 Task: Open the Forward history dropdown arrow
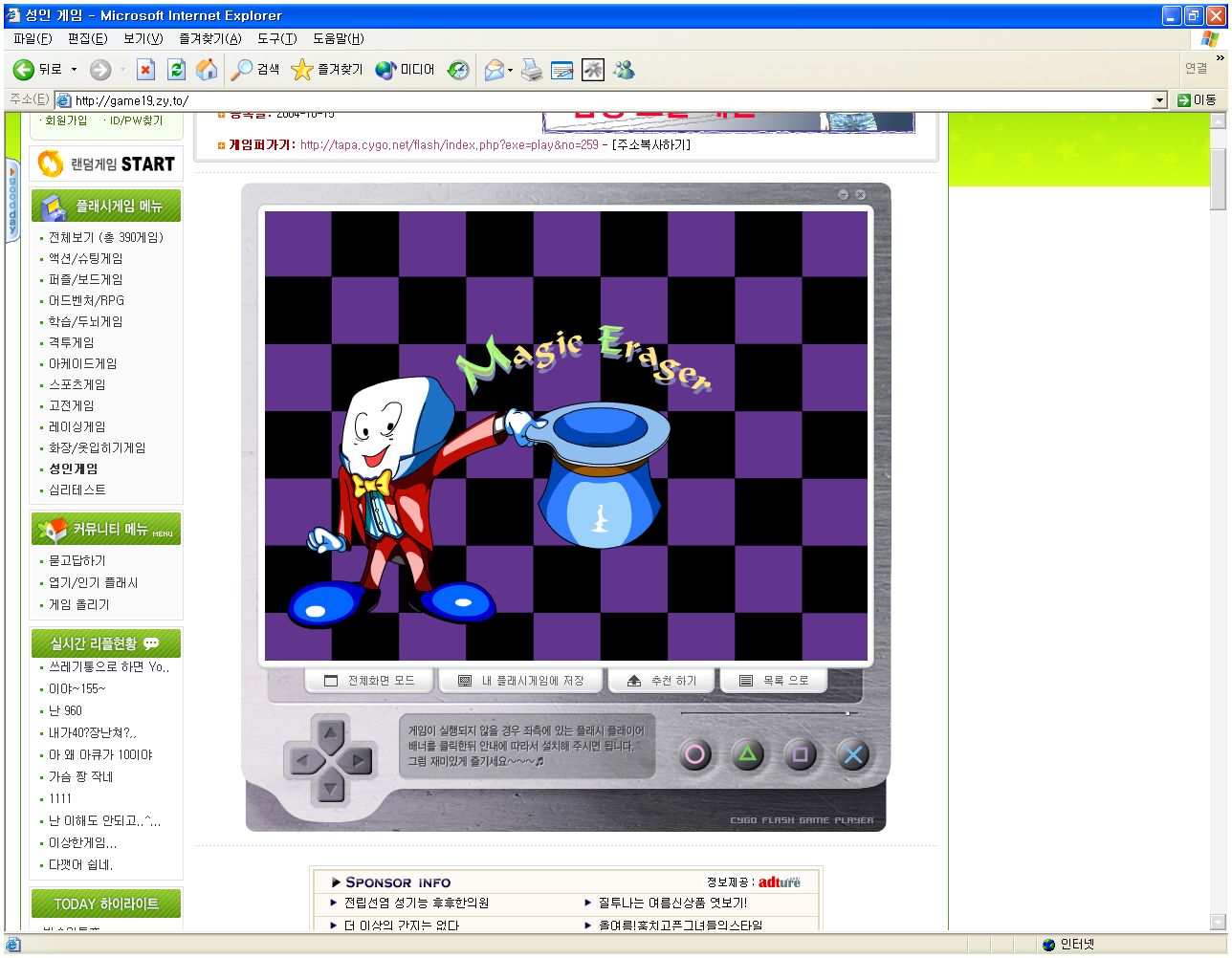click(122, 70)
